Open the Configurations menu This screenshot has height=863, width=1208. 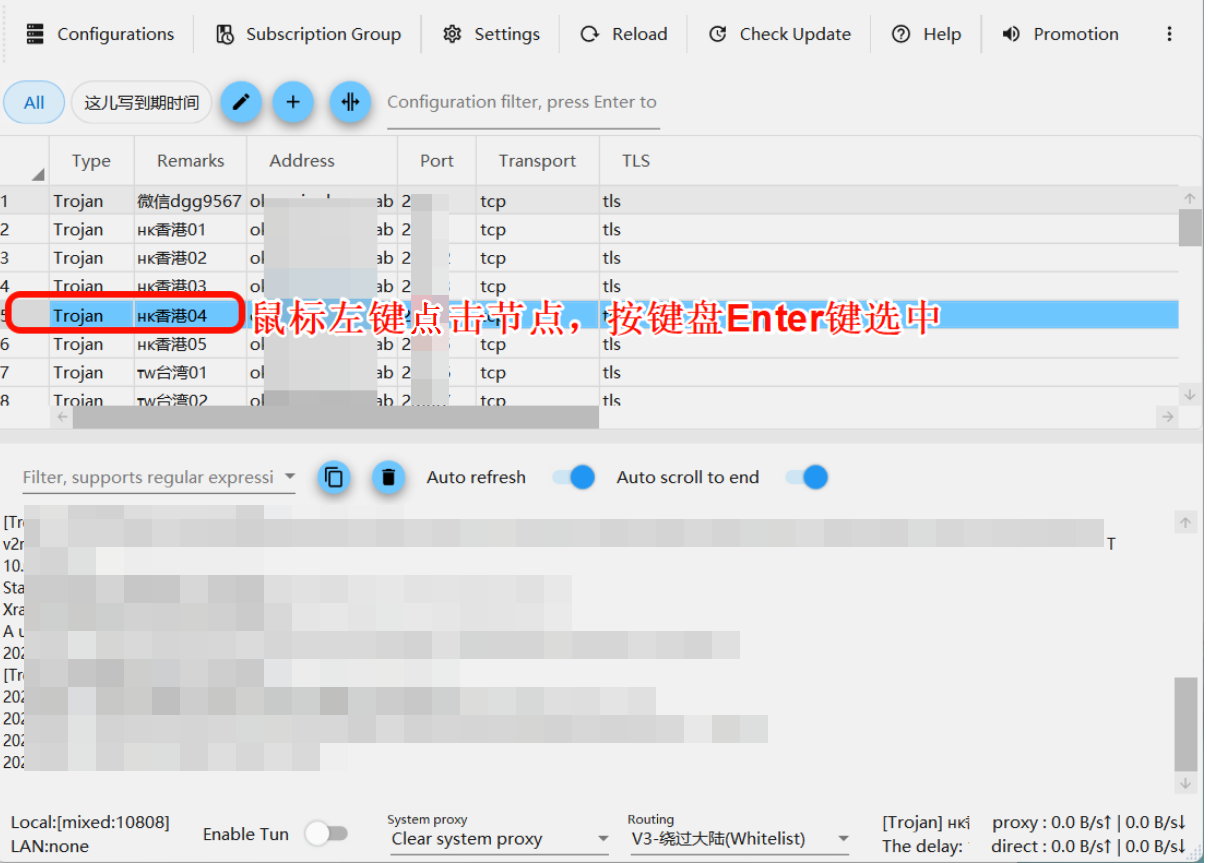[x=100, y=34]
